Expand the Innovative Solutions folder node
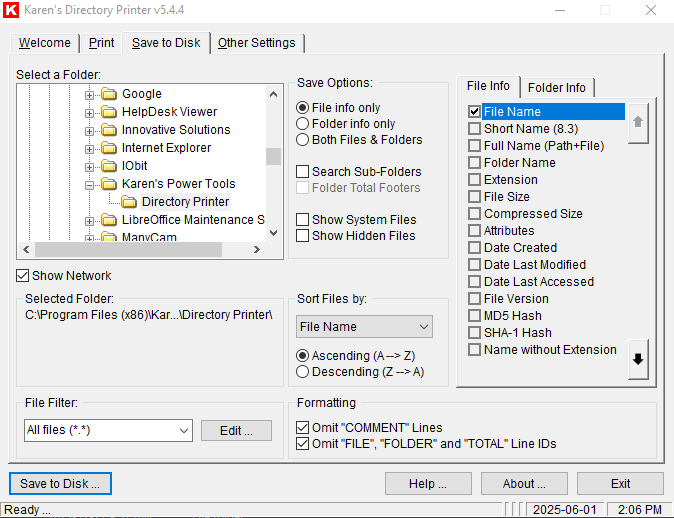674x518 pixels. [x=89, y=131]
